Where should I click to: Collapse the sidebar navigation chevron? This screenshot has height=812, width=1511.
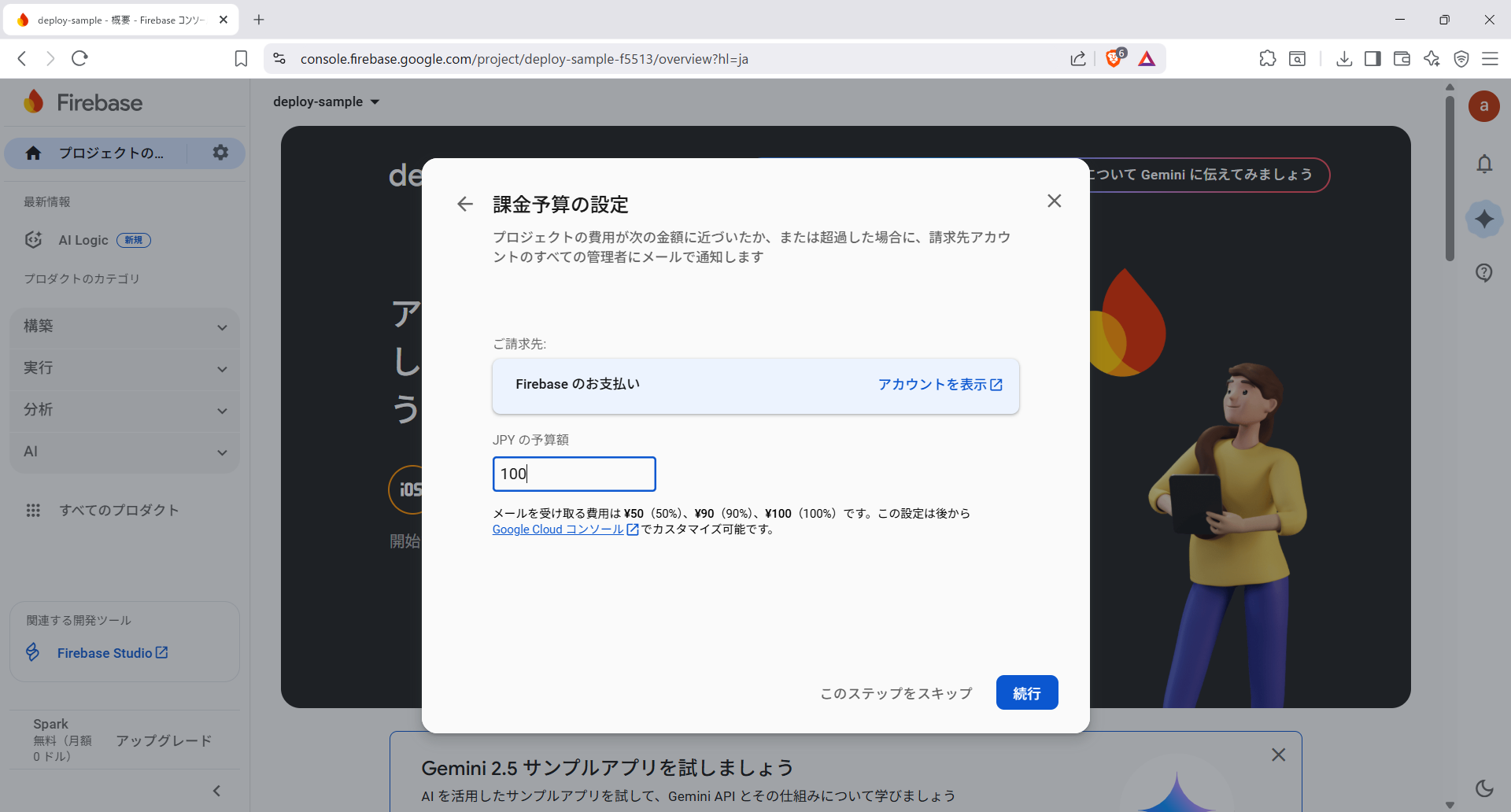(217, 791)
